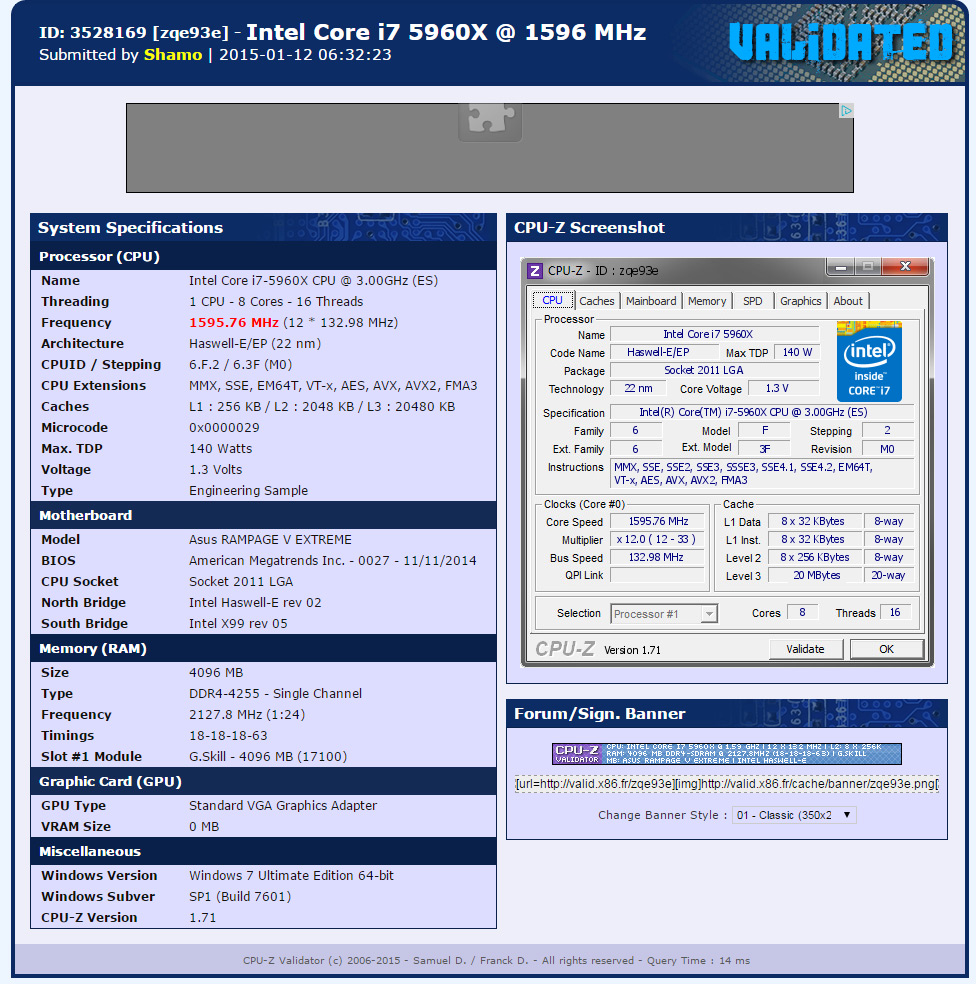The height and width of the screenshot is (984, 976).
Task: Click the Code Name Haswell-E/EP field
Action: click(664, 353)
